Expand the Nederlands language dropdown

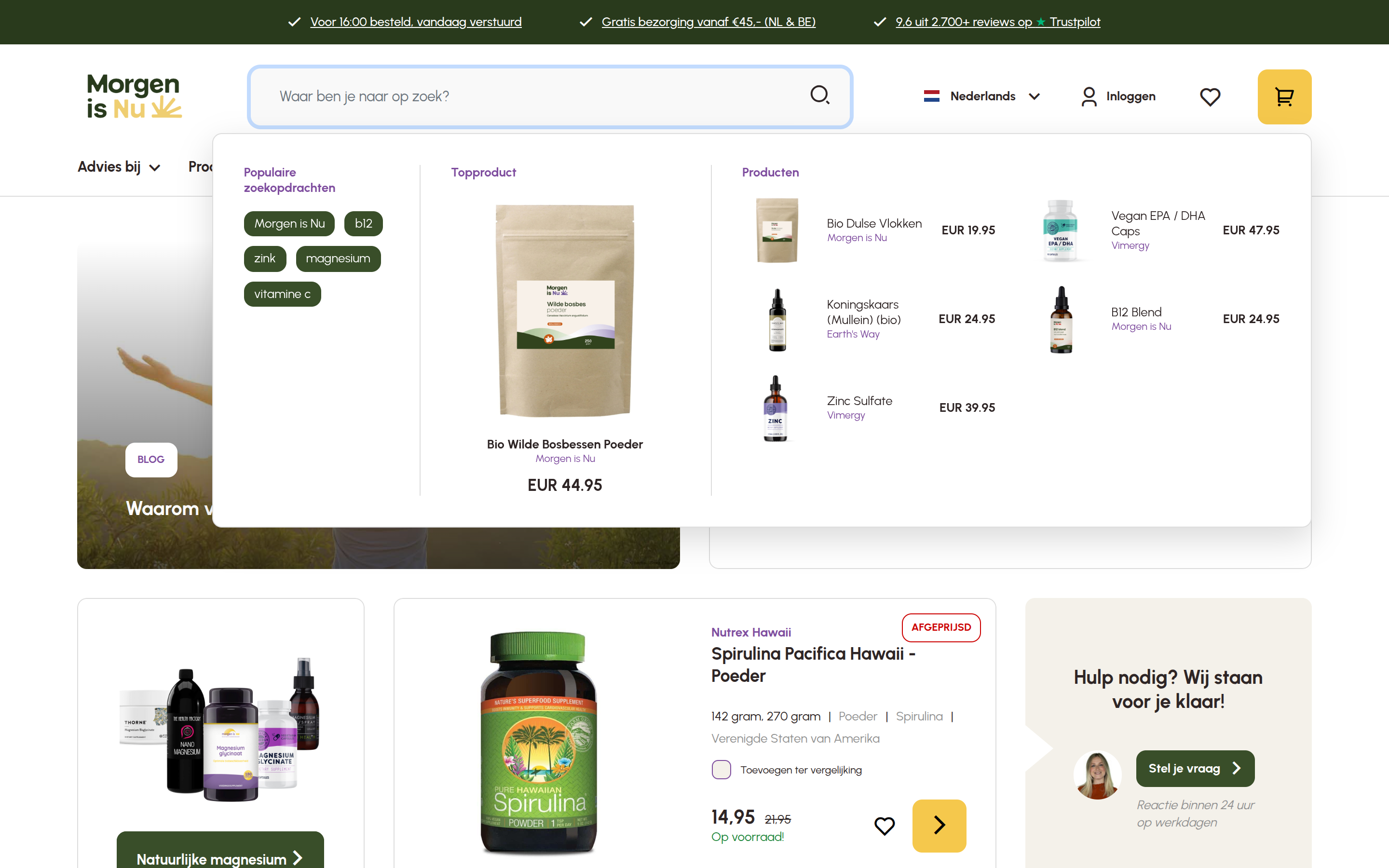pyautogui.click(x=981, y=96)
